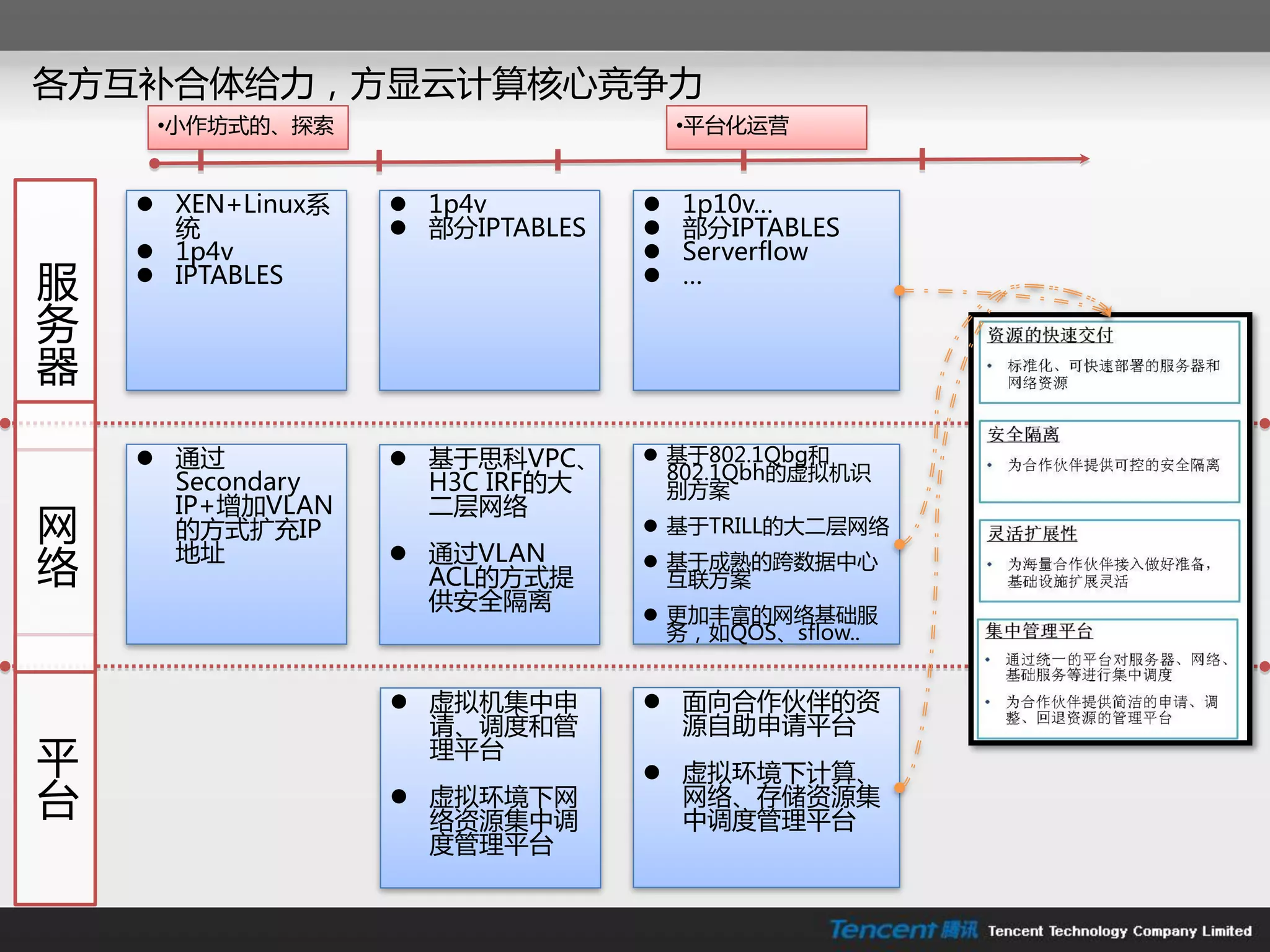1270x952 pixels.
Task: Click 基于802.1Qbg和802.1Qbh bullet text
Action: pos(768,472)
